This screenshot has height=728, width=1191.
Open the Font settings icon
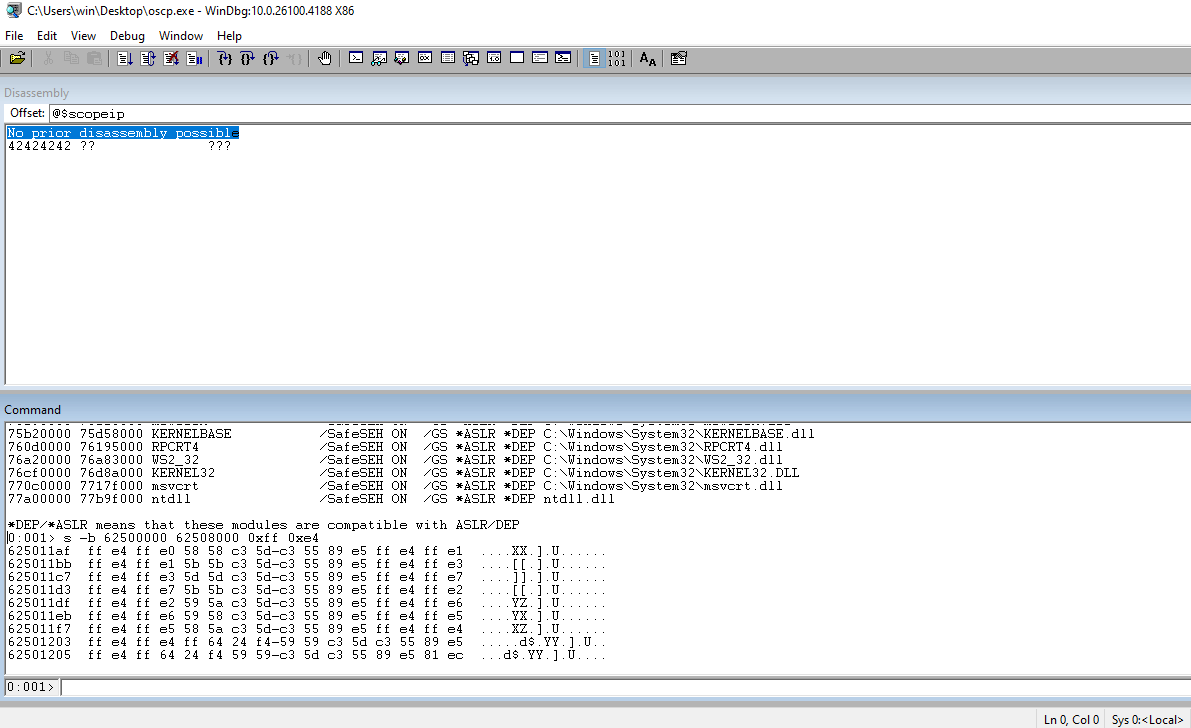click(x=648, y=59)
